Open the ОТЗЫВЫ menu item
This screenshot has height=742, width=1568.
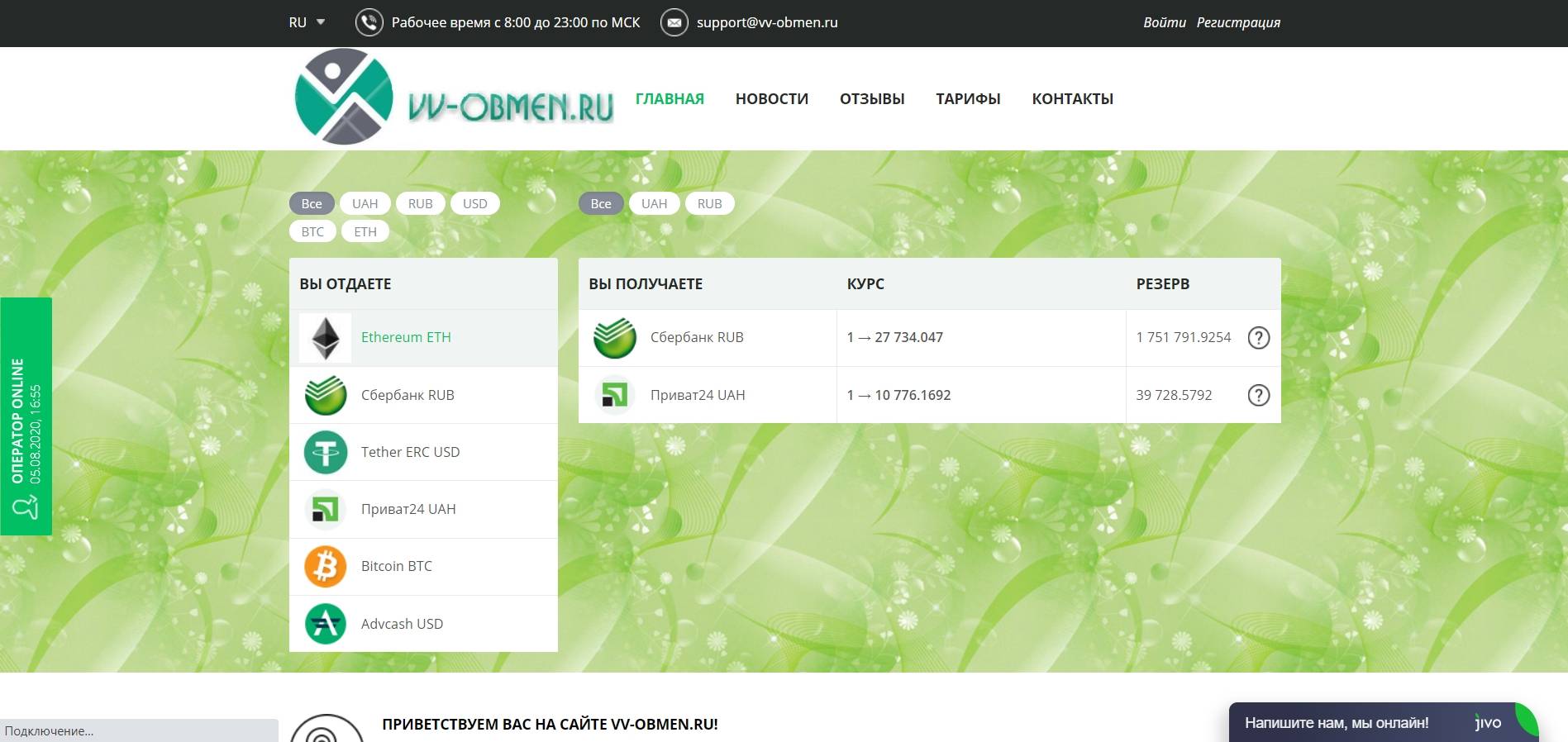[x=872, y=99]
